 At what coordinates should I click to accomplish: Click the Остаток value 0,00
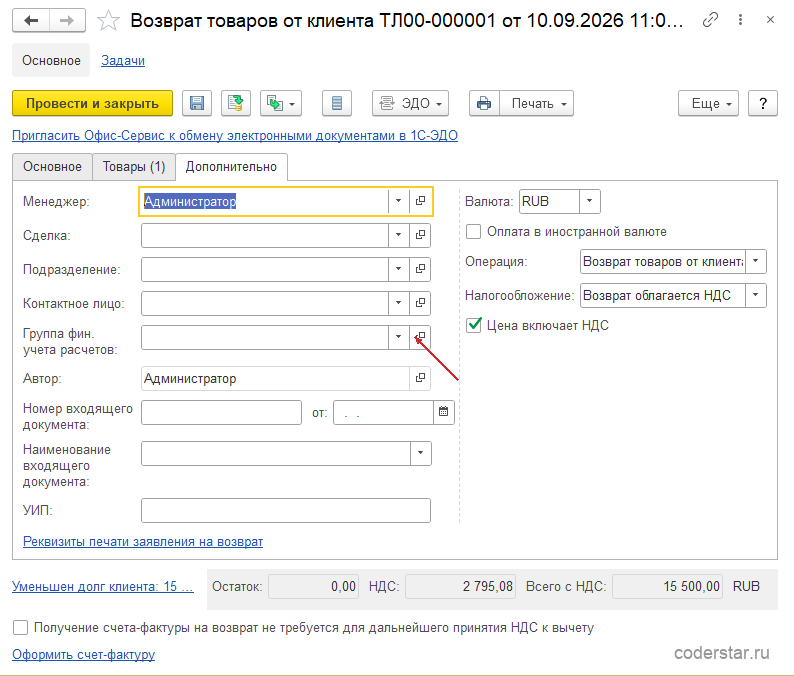tap(313, 586)
